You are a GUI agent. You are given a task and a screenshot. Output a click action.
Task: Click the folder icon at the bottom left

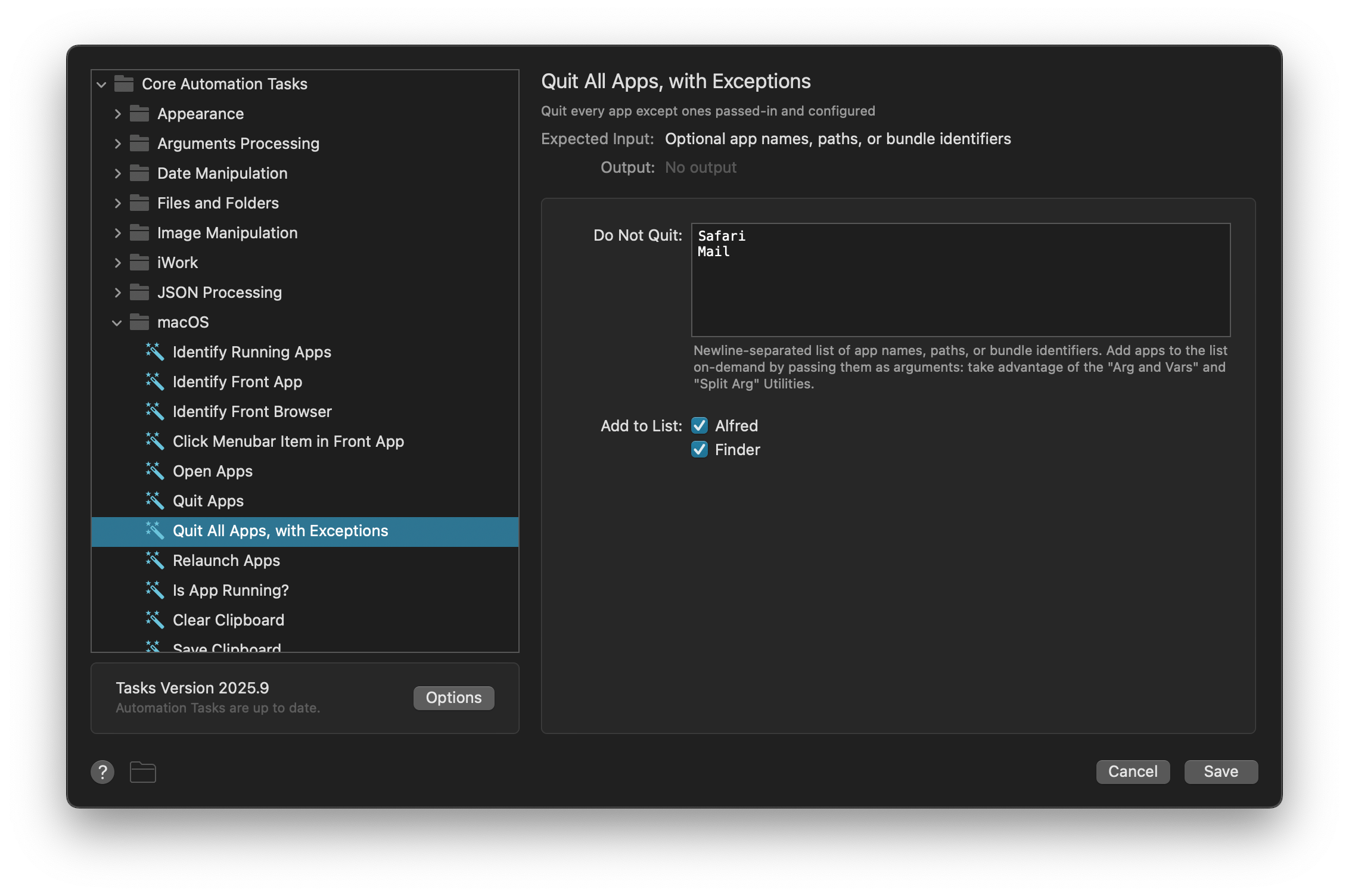(142, 771)
